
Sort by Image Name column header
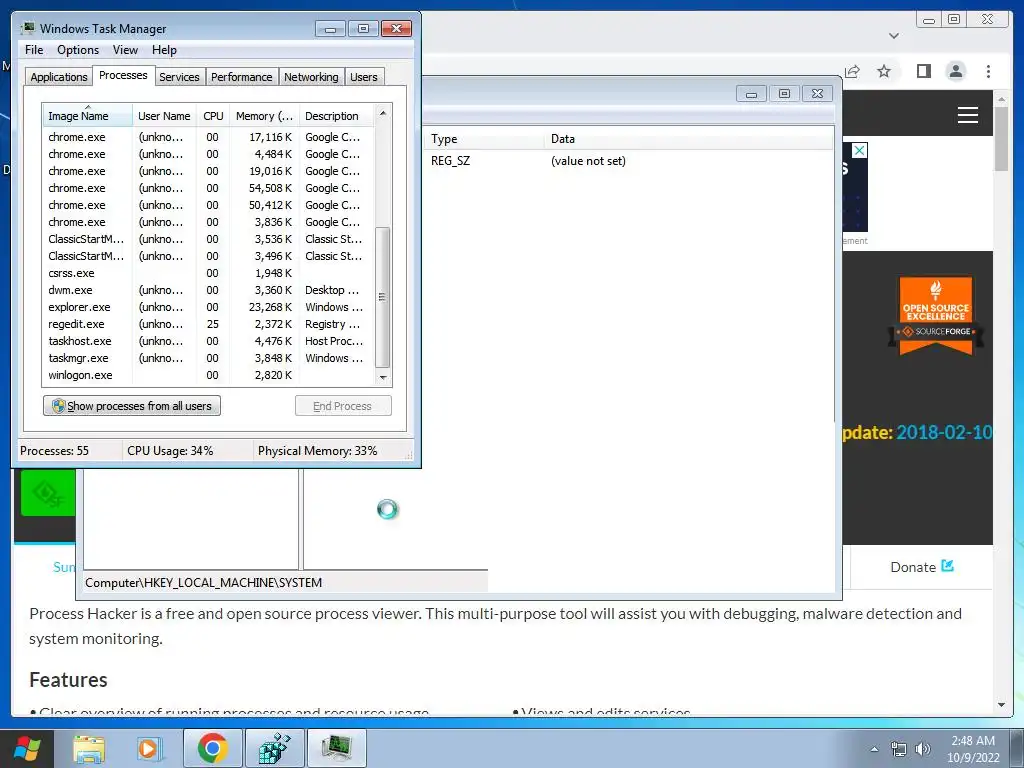(x=87, y=116)
